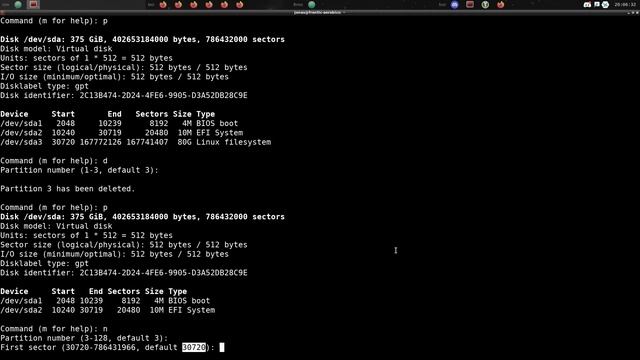Click the green circle icon in the center taskbar group
640x360 pixels.
coord(312,4)
